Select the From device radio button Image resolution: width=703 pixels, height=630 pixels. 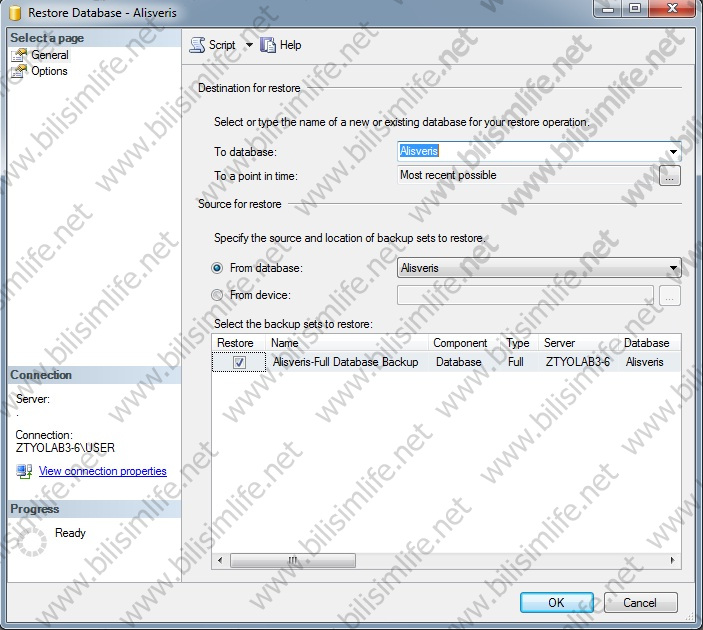[217, 295]
